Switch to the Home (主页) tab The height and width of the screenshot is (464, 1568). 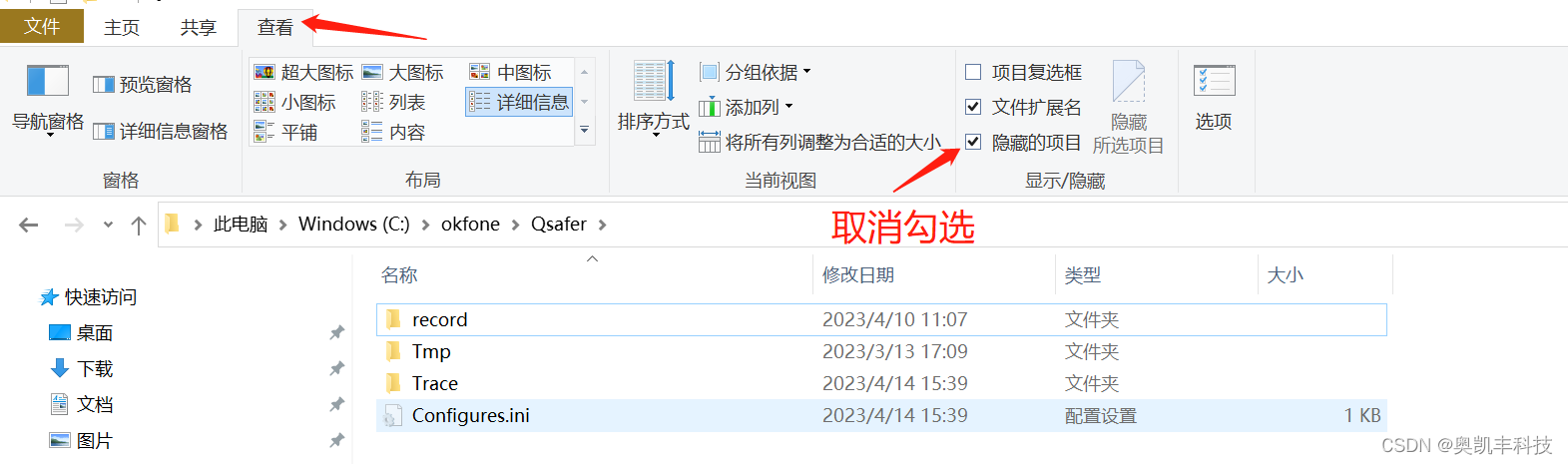(x=122, y=27)
